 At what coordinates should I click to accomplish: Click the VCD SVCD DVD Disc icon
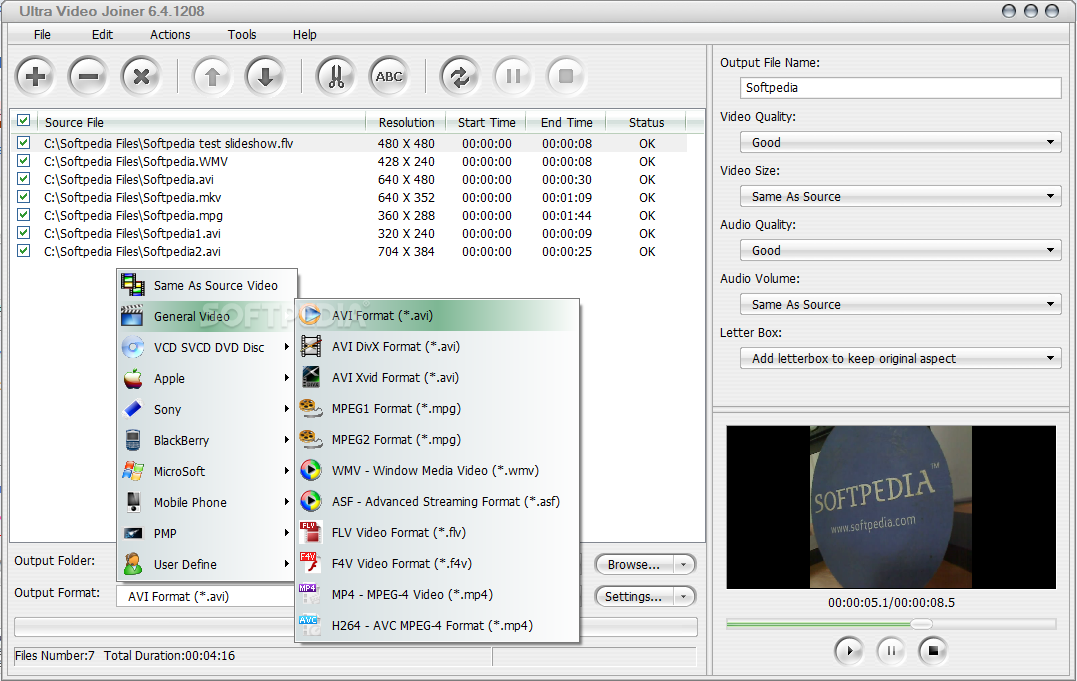point(133,347)
